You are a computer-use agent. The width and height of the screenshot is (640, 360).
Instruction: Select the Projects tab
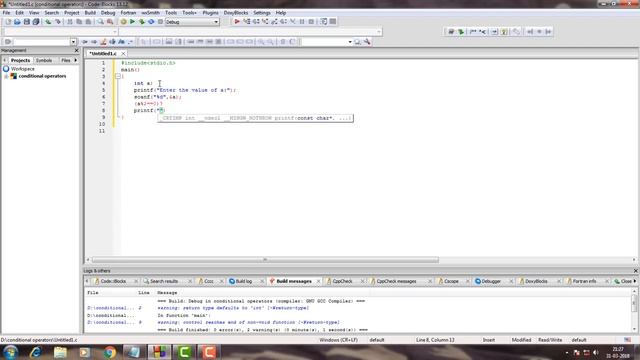[x=20, y=60]
